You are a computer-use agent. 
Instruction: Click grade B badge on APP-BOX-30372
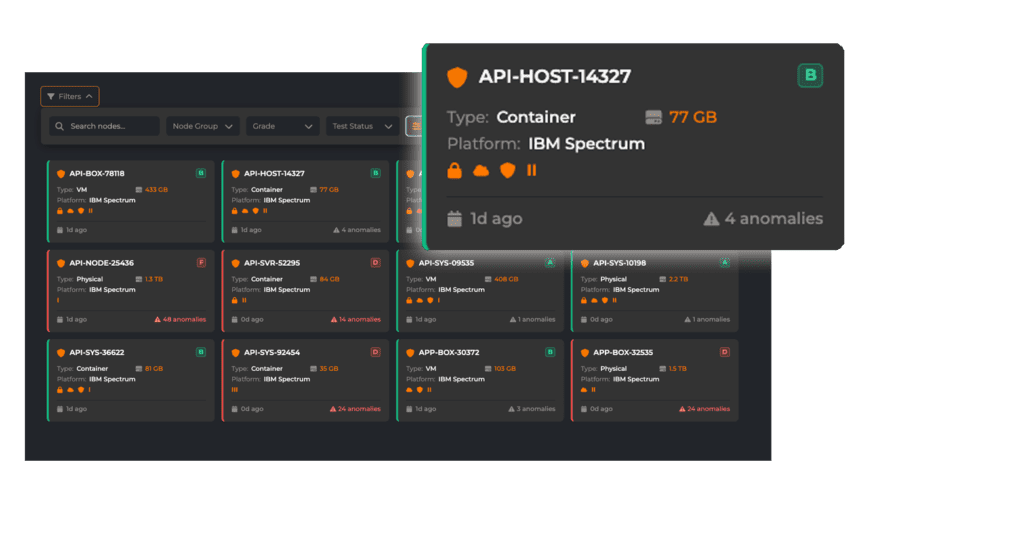pyautogui.click(x=550, y=352)
